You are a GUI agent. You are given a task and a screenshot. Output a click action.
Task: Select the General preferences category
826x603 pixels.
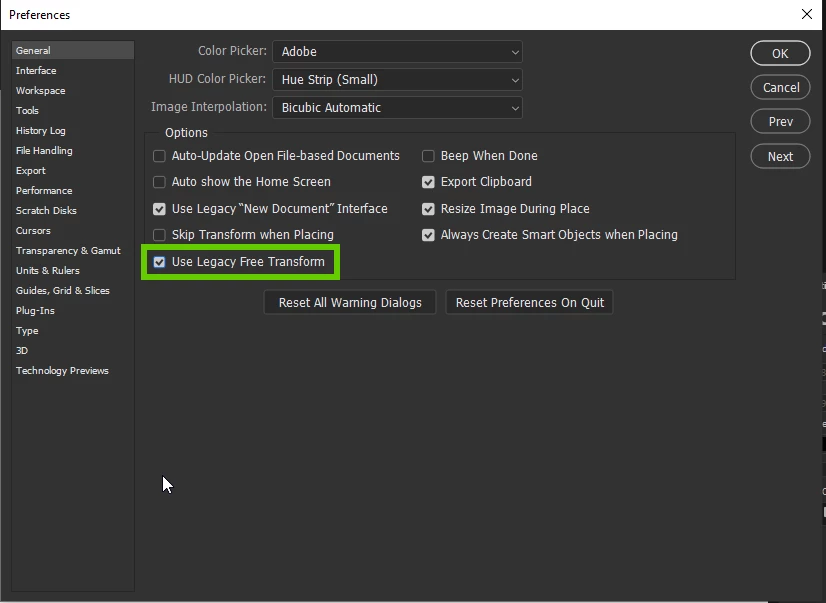(x=73, y=51)
